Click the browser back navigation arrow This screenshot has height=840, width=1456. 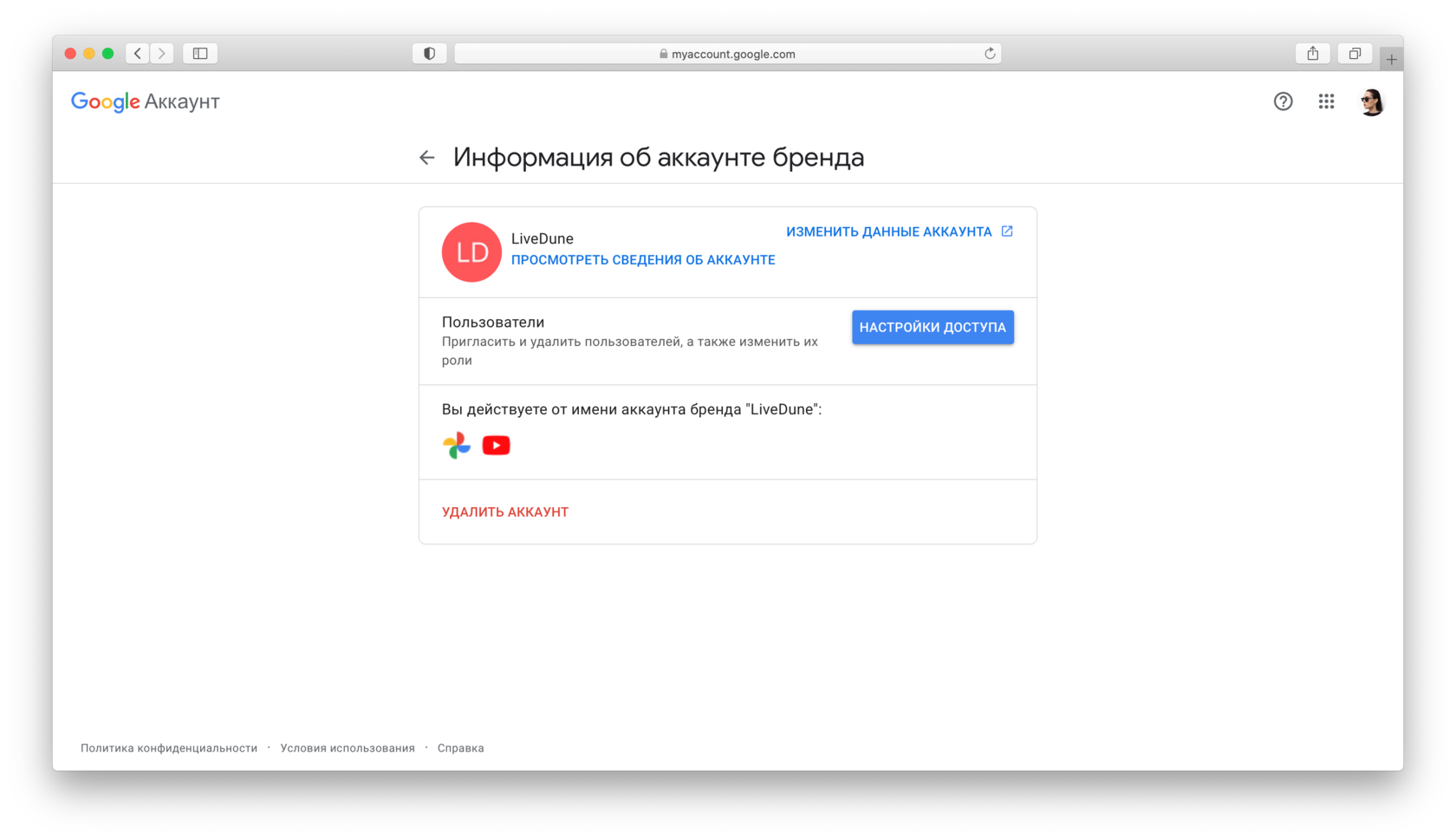[137, 53]
